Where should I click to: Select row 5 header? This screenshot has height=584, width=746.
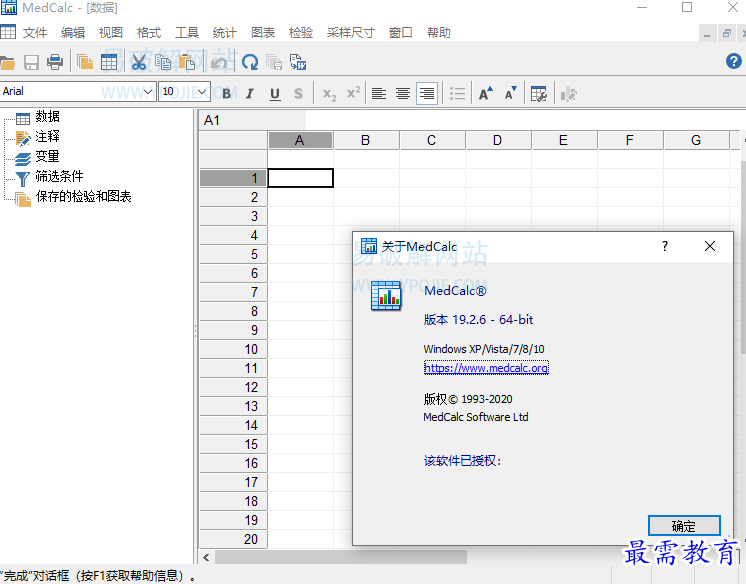click(233, 254)
